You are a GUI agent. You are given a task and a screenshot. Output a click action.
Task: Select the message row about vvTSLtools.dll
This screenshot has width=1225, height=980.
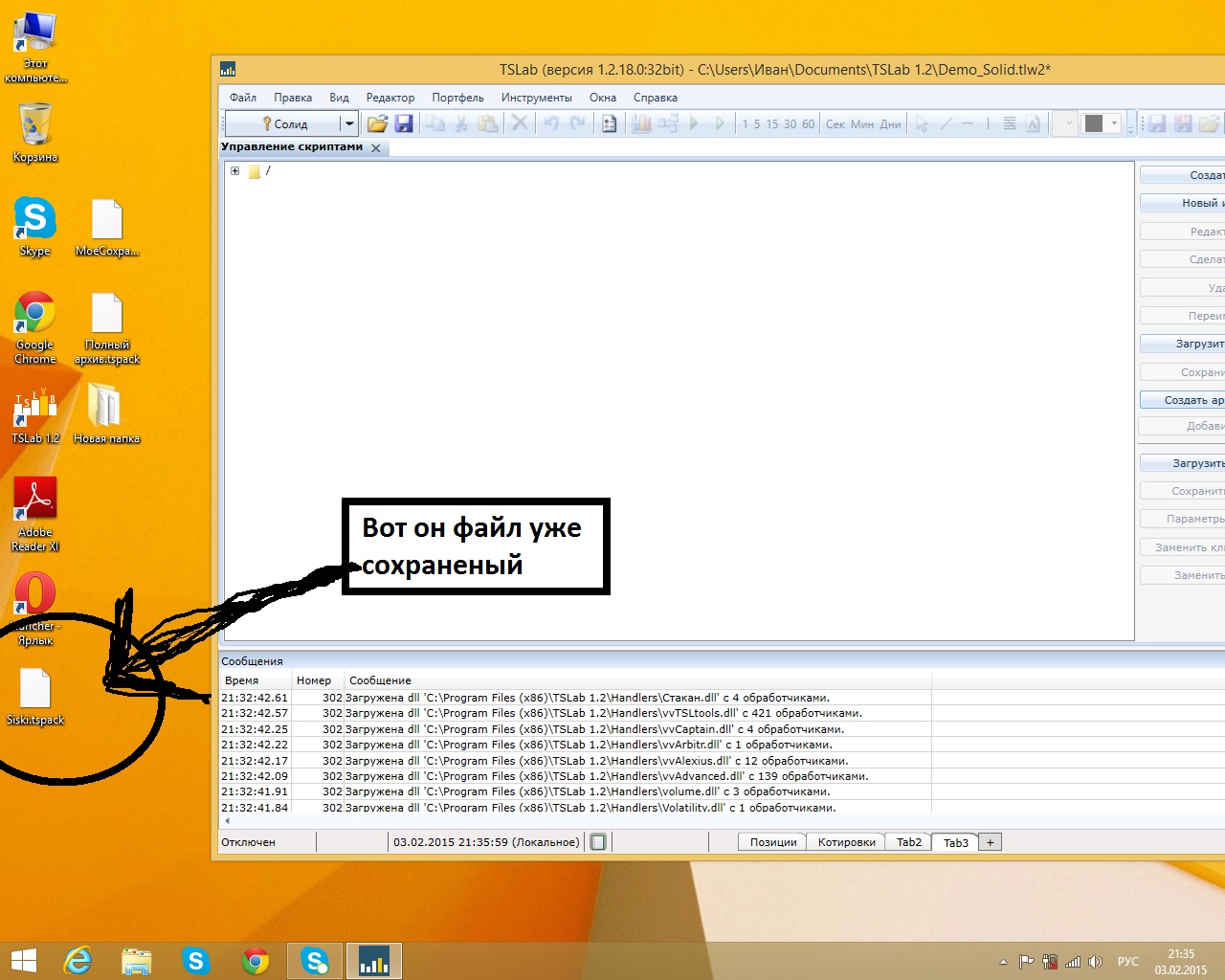[575, 713]
